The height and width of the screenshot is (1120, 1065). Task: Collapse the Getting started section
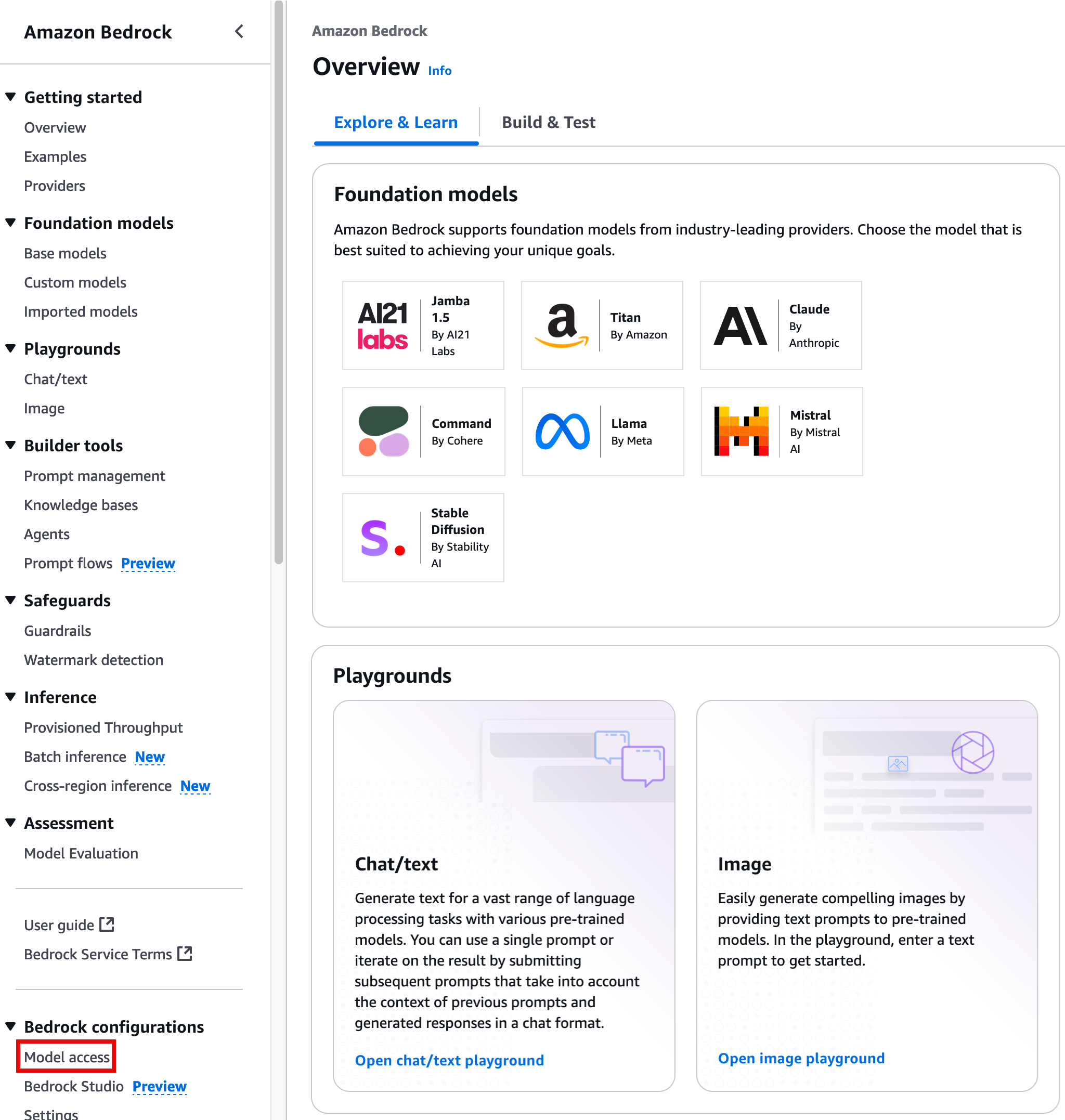tap(10, 97)
